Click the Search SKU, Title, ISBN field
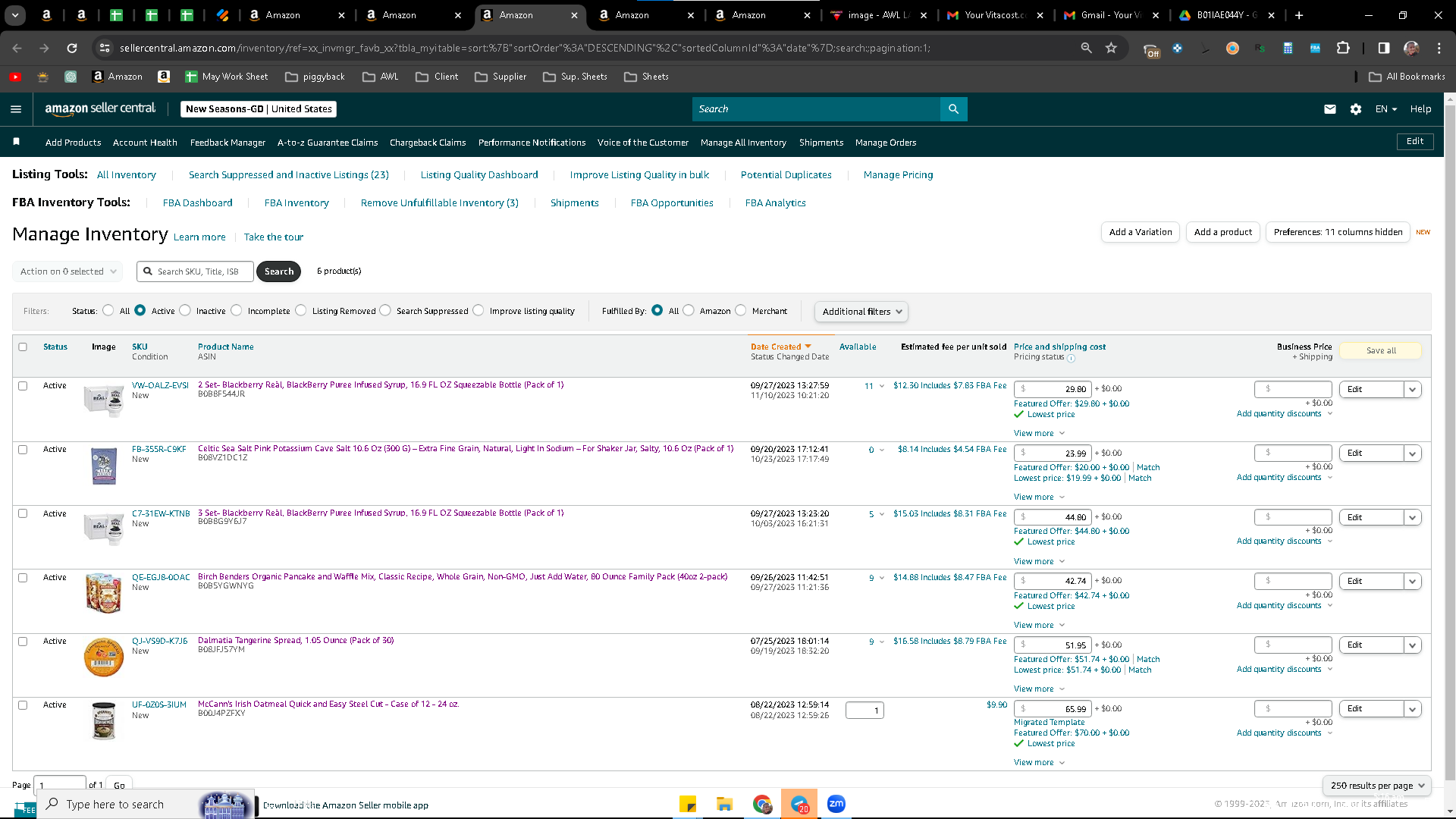The width and height of the screenshot is (1456, 819). [x=196, y=271]
